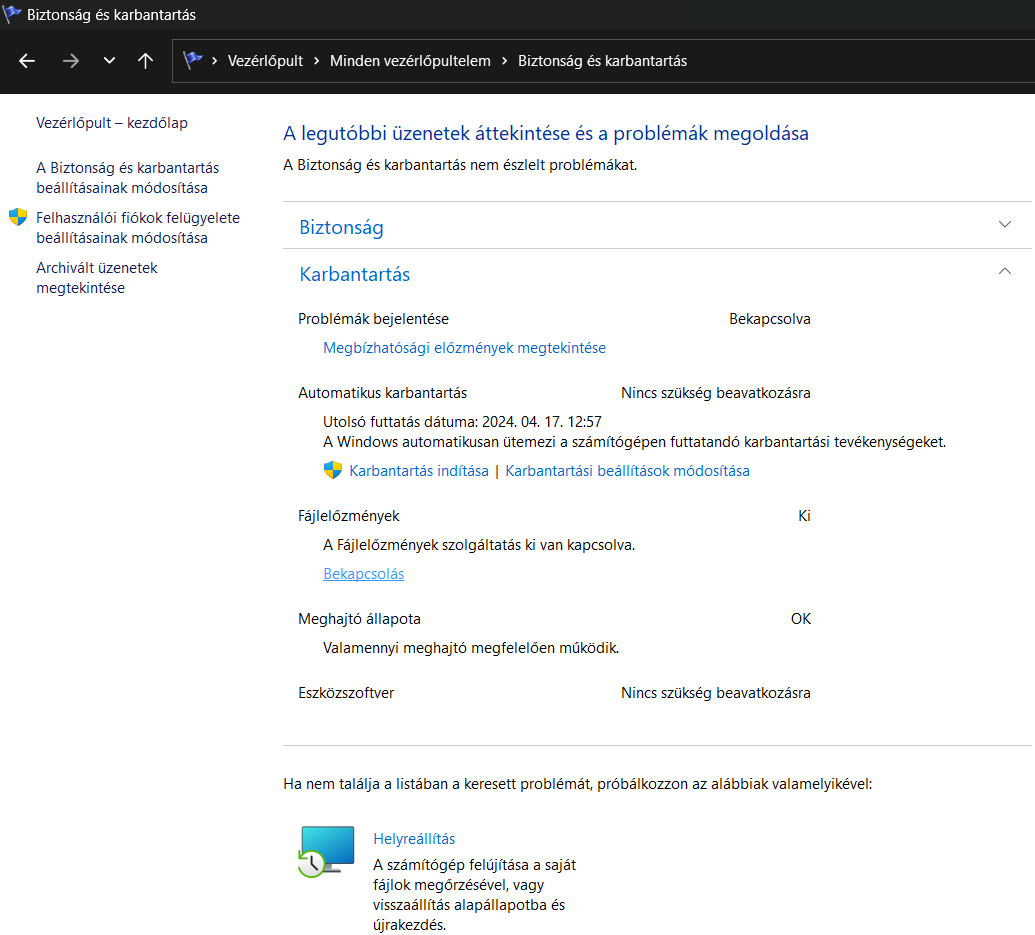This screenshot has height=935, width=1035.
Task: Click the flag icon in the address bar
Action: point(193,60)
